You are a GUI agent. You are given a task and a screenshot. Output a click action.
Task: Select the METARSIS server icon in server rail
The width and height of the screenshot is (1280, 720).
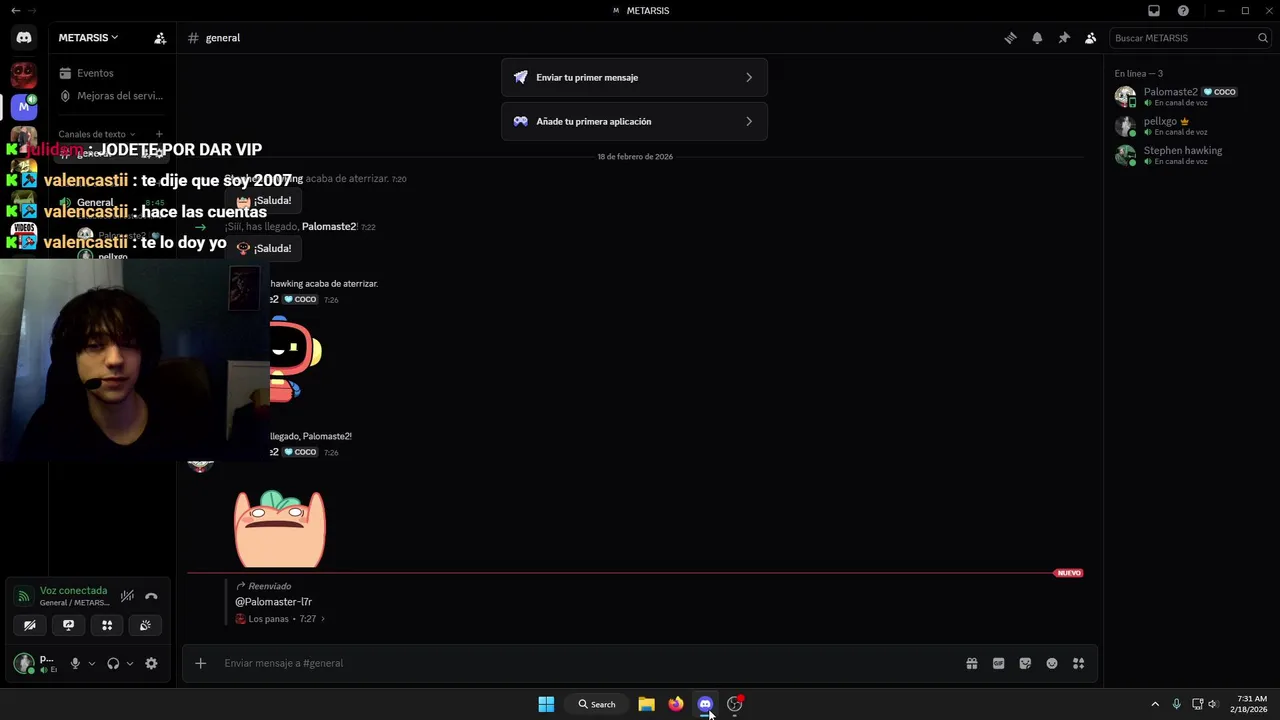tap(24, 106)
